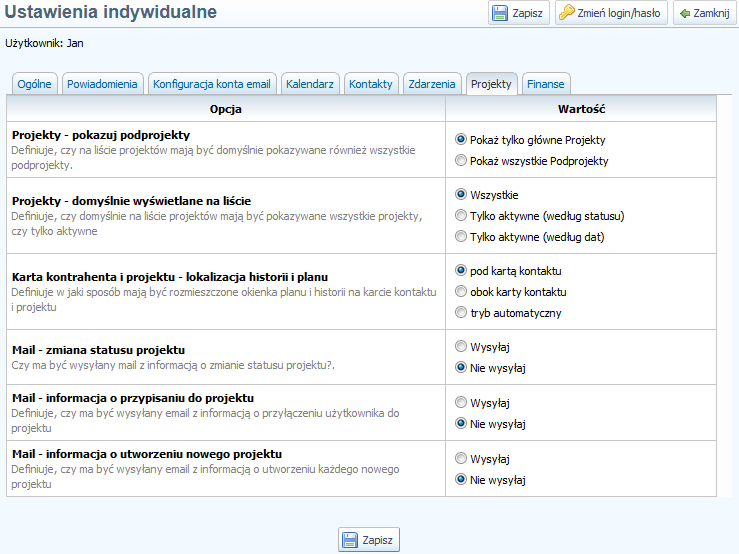Click 'Projekty - domyślnie wyświetlane na liście' title

(x=131, y=201)
